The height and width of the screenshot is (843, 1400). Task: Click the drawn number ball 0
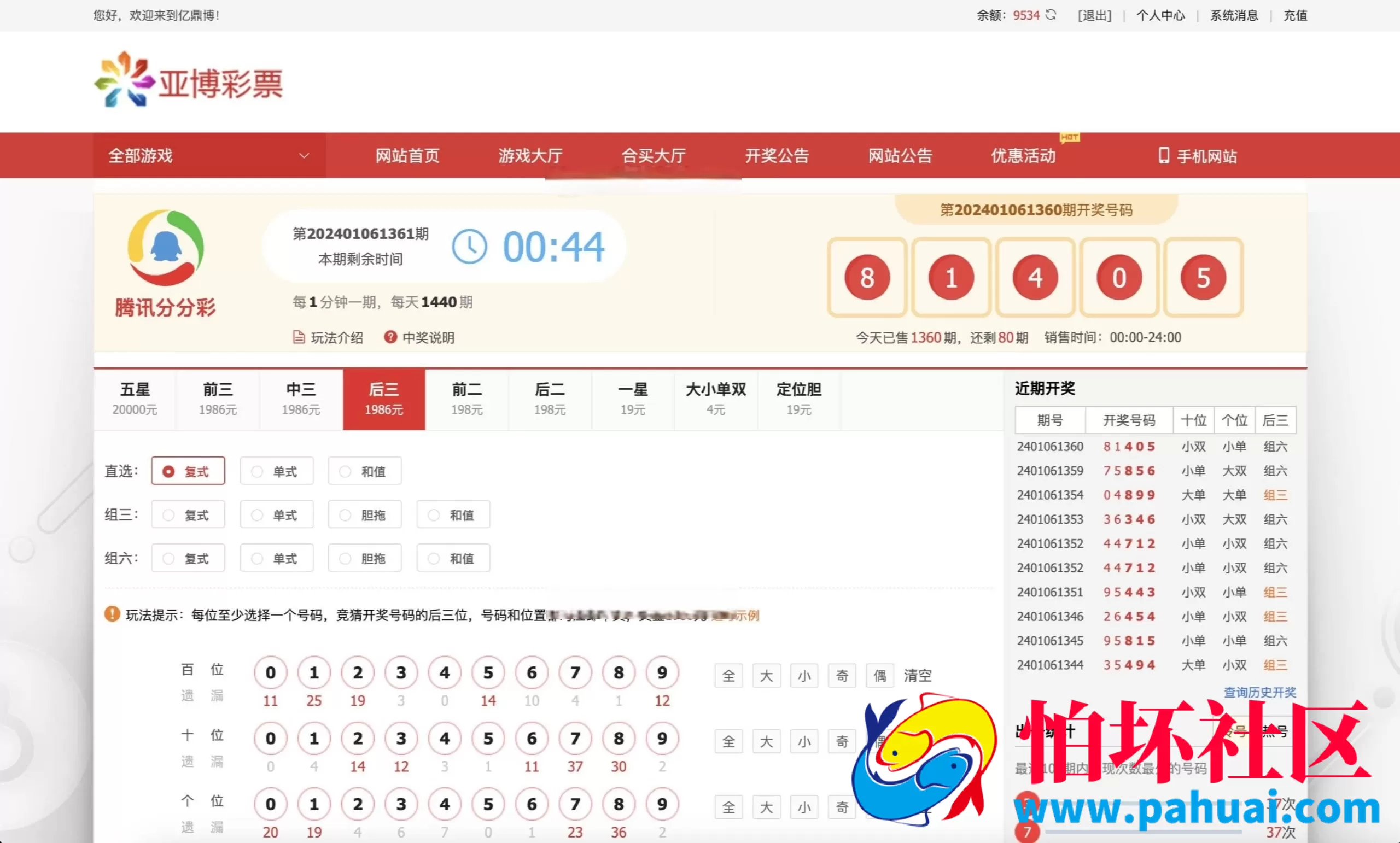[x=1119, y=277]
